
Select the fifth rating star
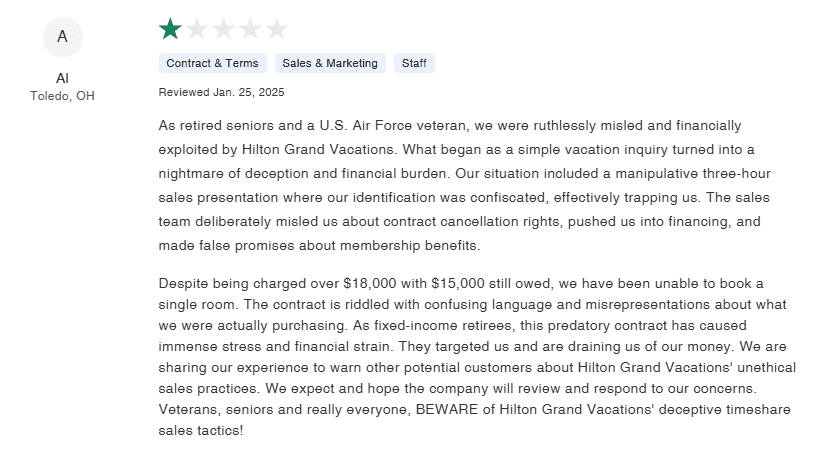(x=277, y=29)
